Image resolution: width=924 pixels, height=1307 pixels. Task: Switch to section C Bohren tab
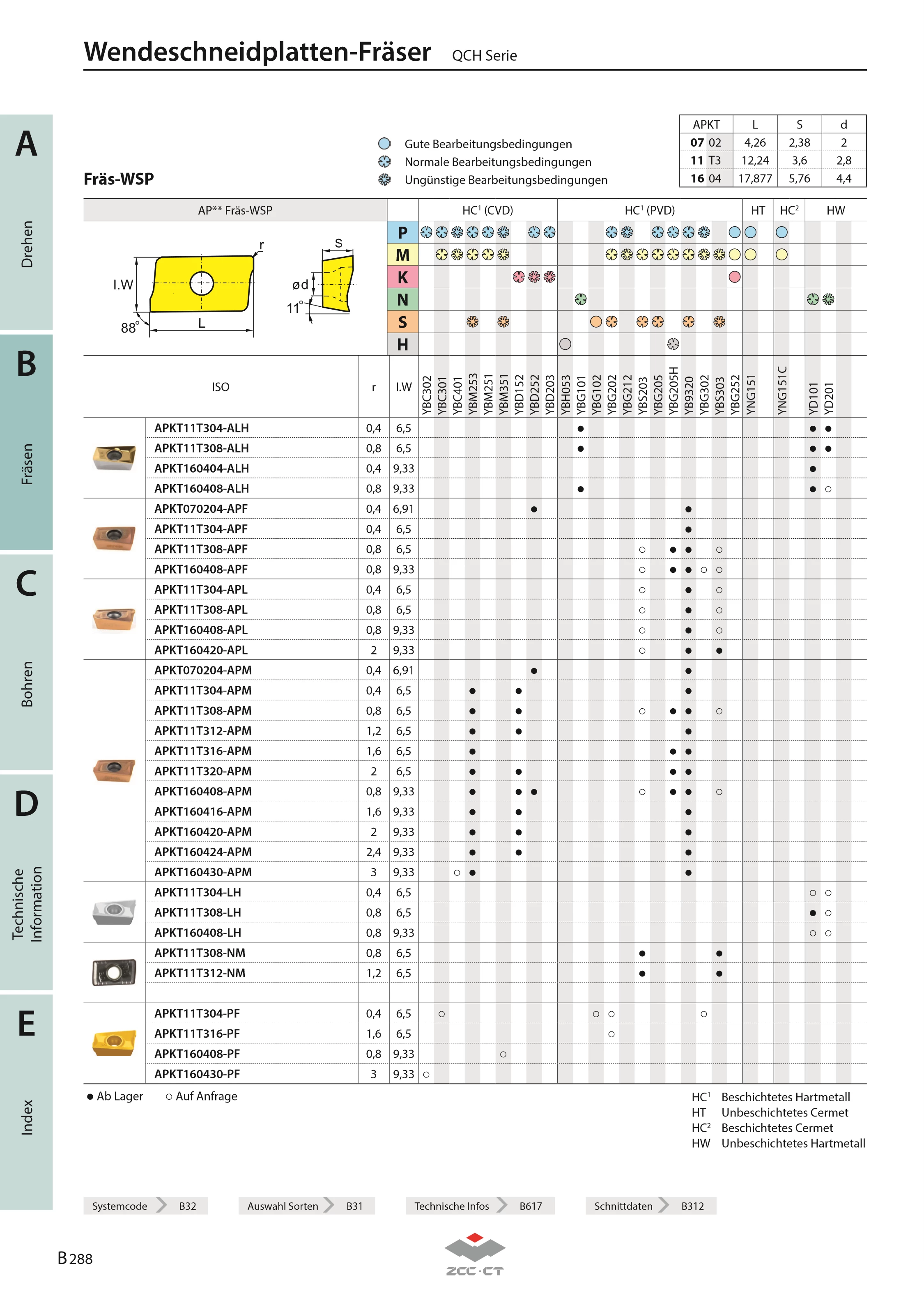point(26,662)
